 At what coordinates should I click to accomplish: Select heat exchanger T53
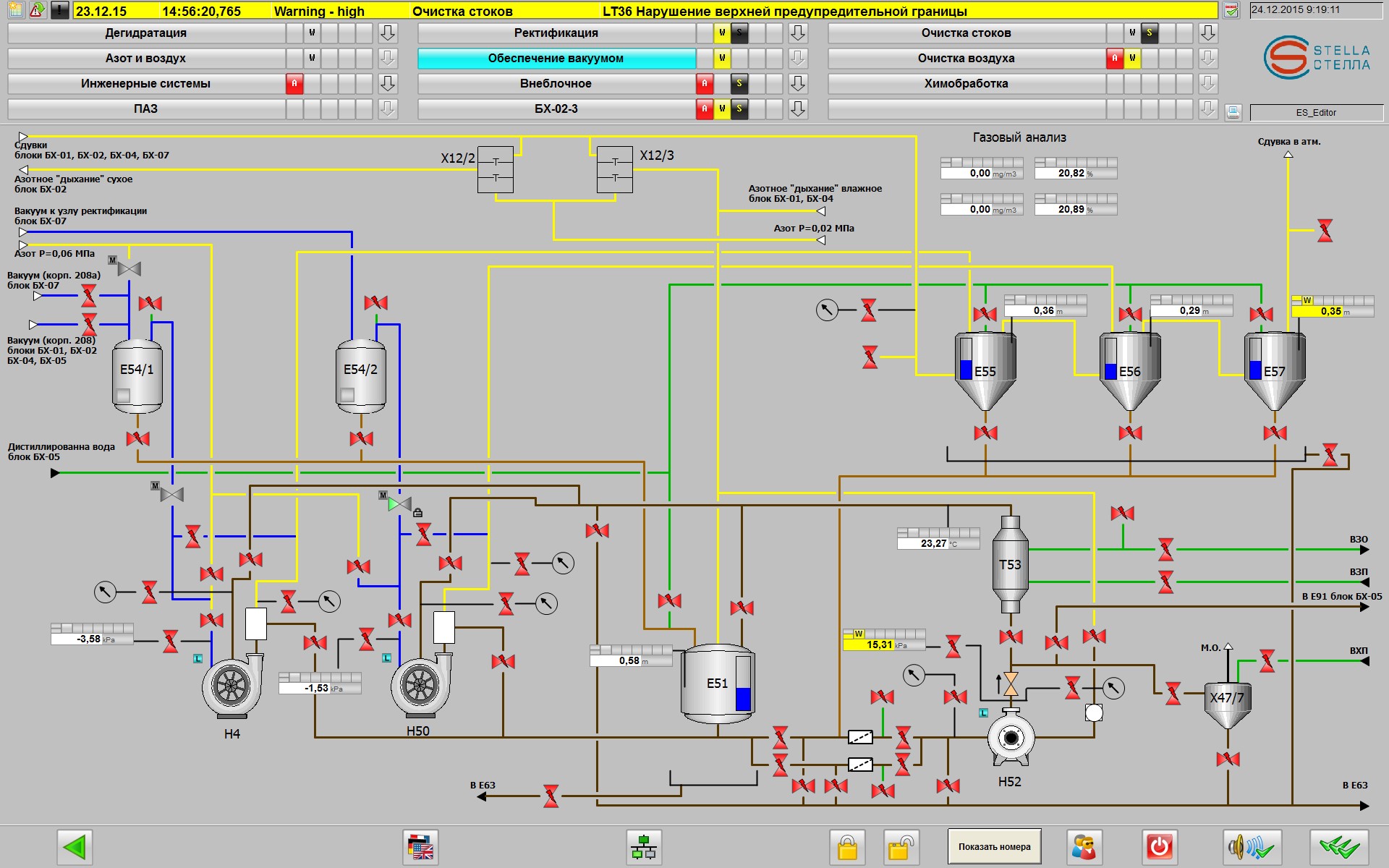coord(1011,564)
